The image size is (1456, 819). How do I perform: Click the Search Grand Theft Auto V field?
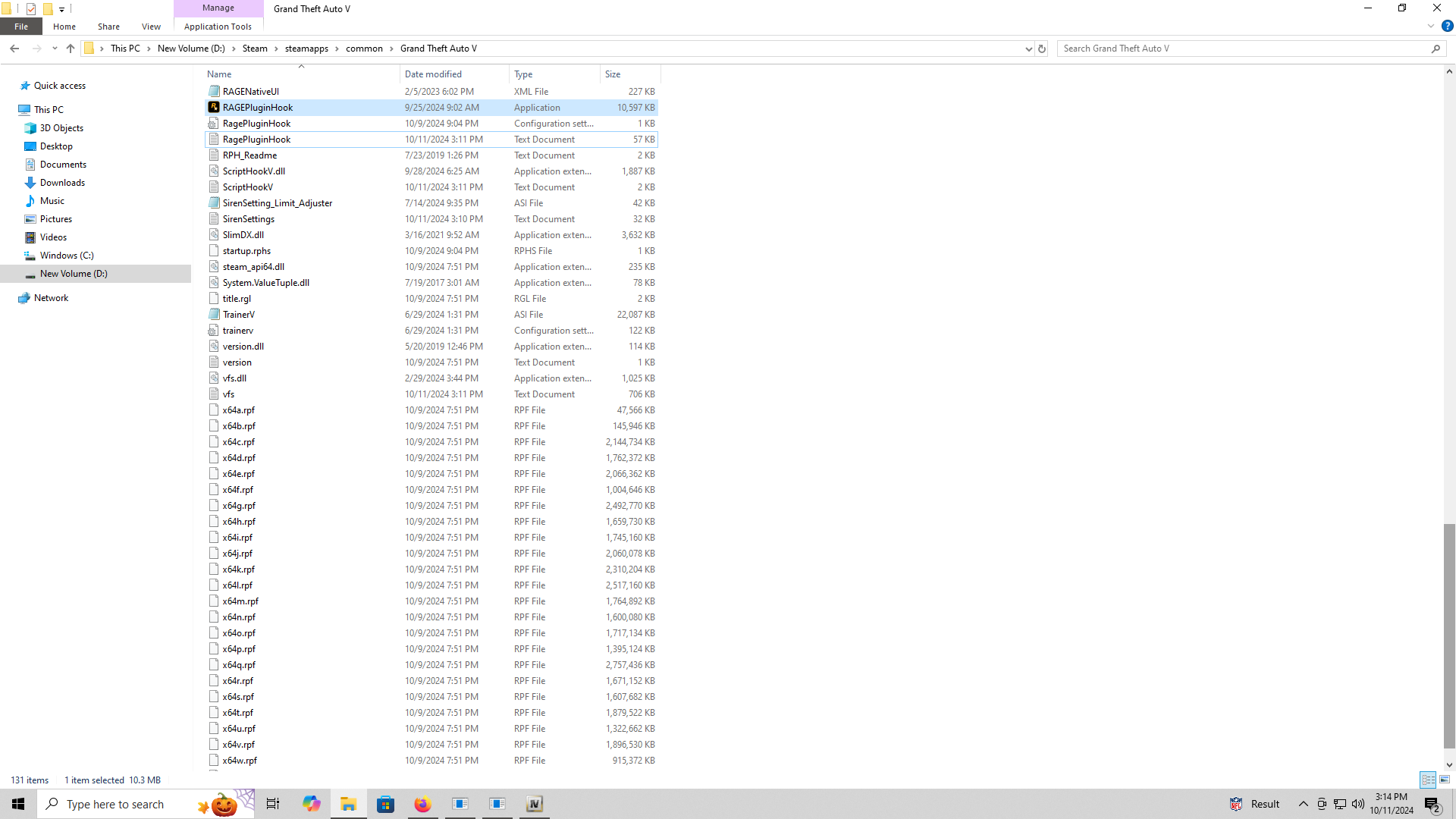(1244, 49)
